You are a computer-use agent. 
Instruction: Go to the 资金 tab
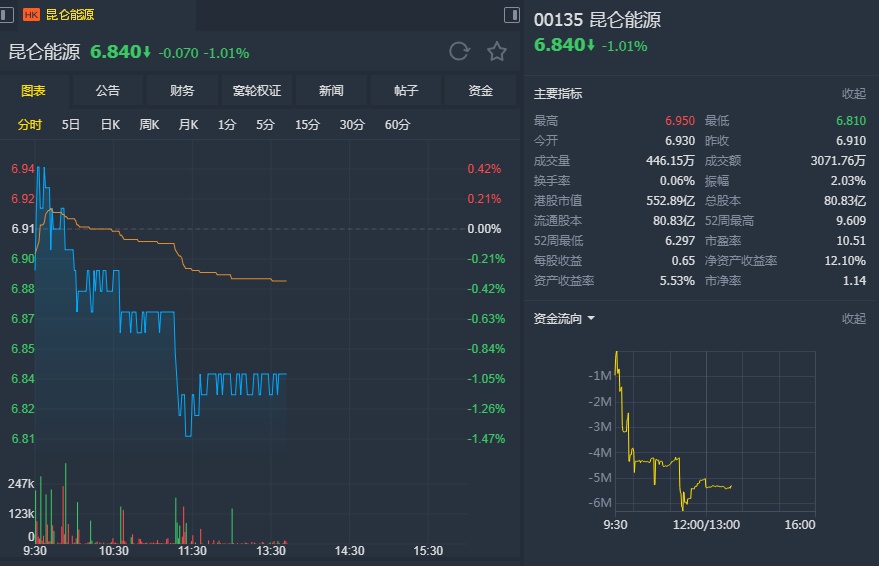(x=480, y=91)
